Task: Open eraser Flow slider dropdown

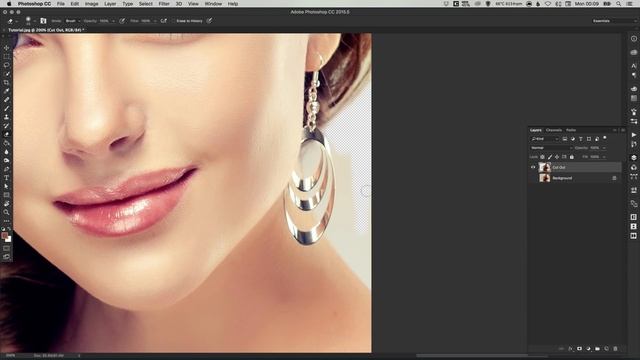Action: point(155,21)
